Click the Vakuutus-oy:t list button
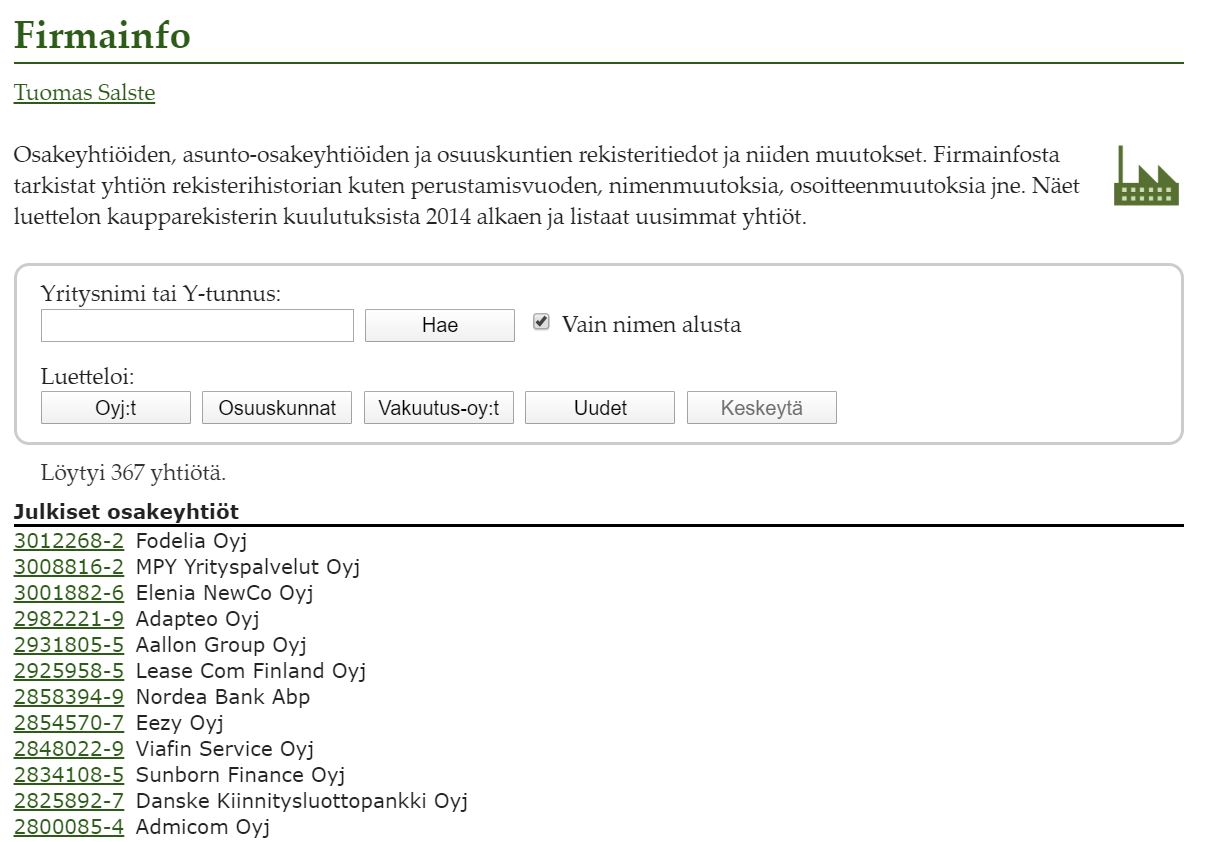This screenshot has height=842, width=1212. point(439,408)
